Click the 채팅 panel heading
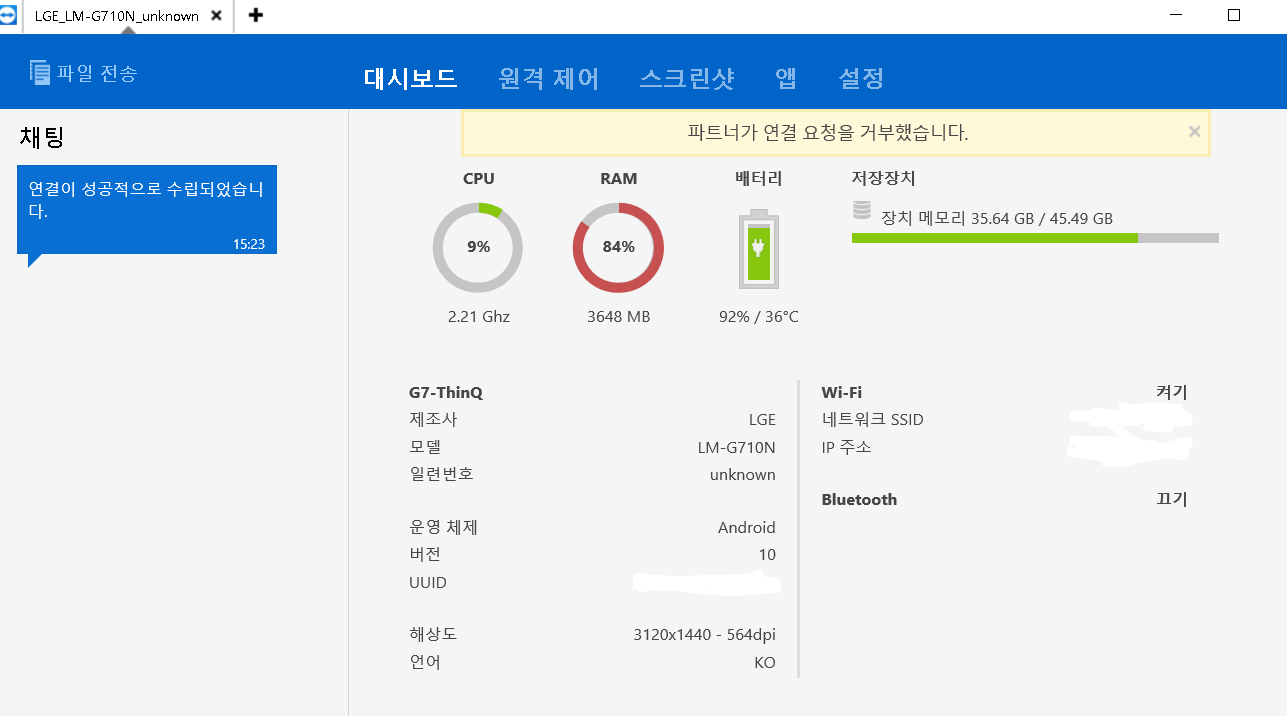Viewport: 1287px width, 716px height. point(42,137)
